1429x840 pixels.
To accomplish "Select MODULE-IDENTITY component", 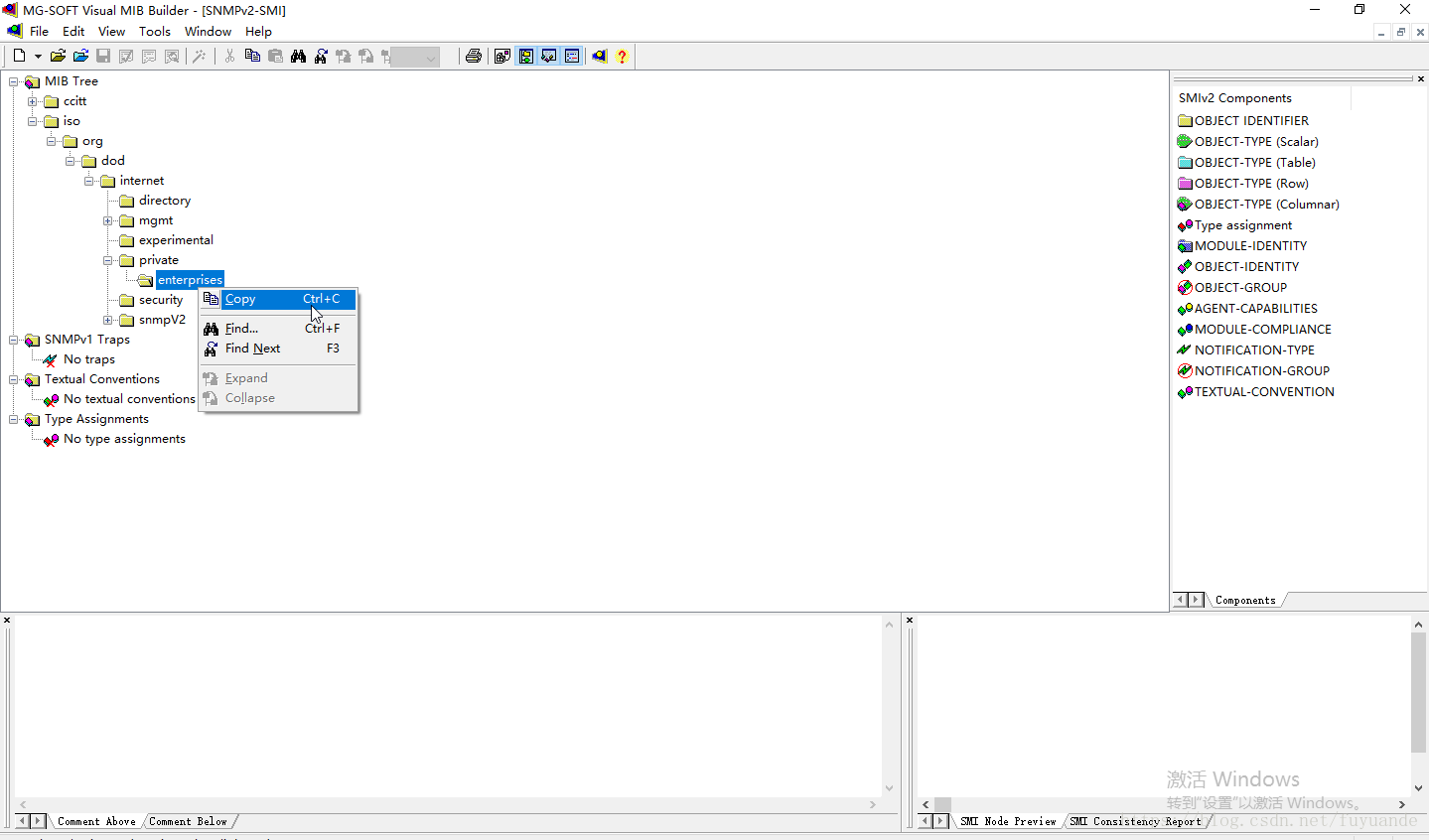I will point(1250,246).
